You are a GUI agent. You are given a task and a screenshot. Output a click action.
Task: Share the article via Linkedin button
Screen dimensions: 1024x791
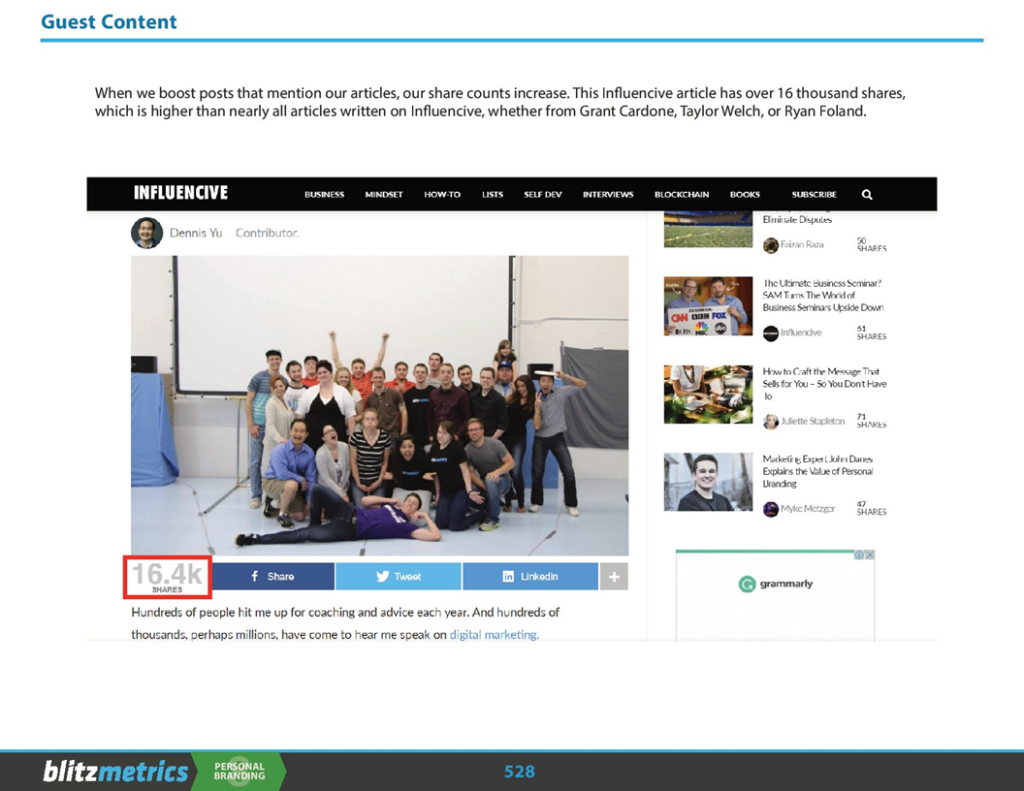tap(530, 576)
